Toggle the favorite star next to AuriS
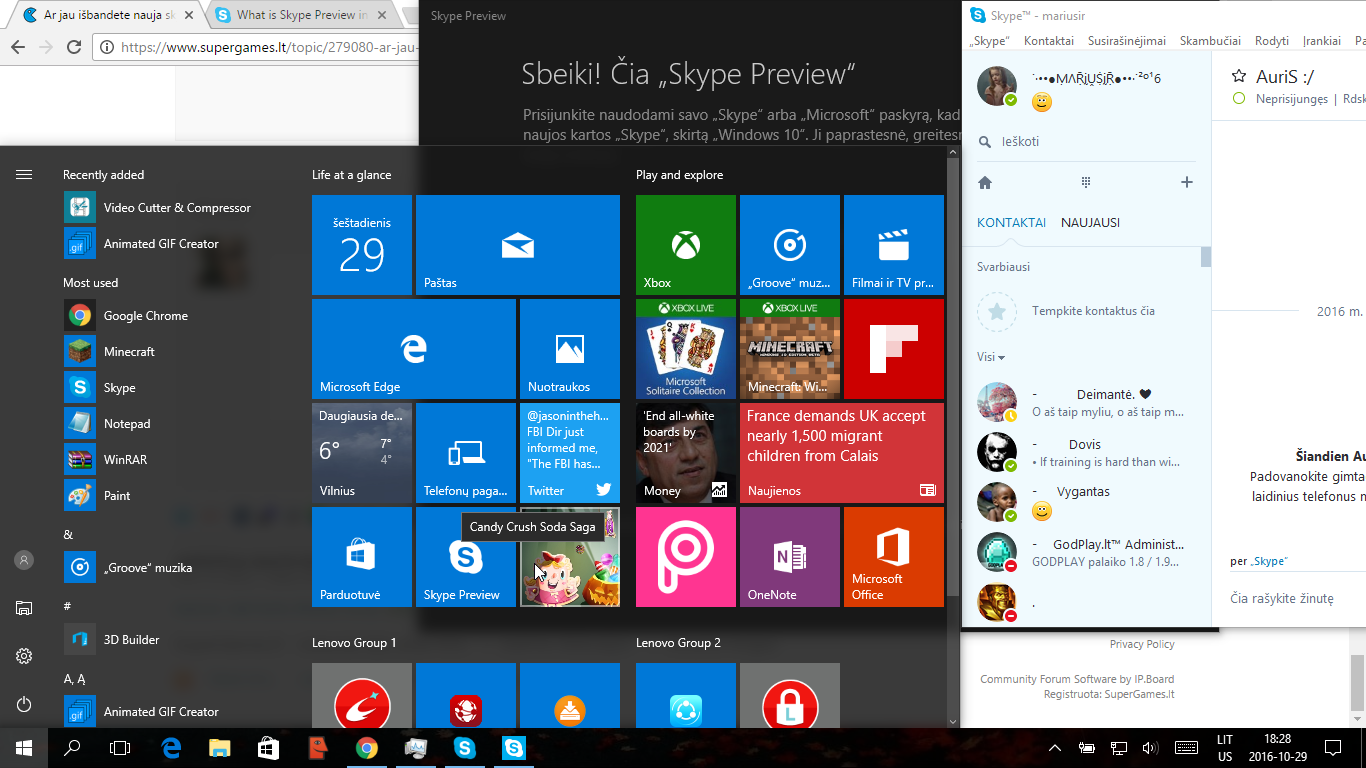 (x=1239, y=77)
